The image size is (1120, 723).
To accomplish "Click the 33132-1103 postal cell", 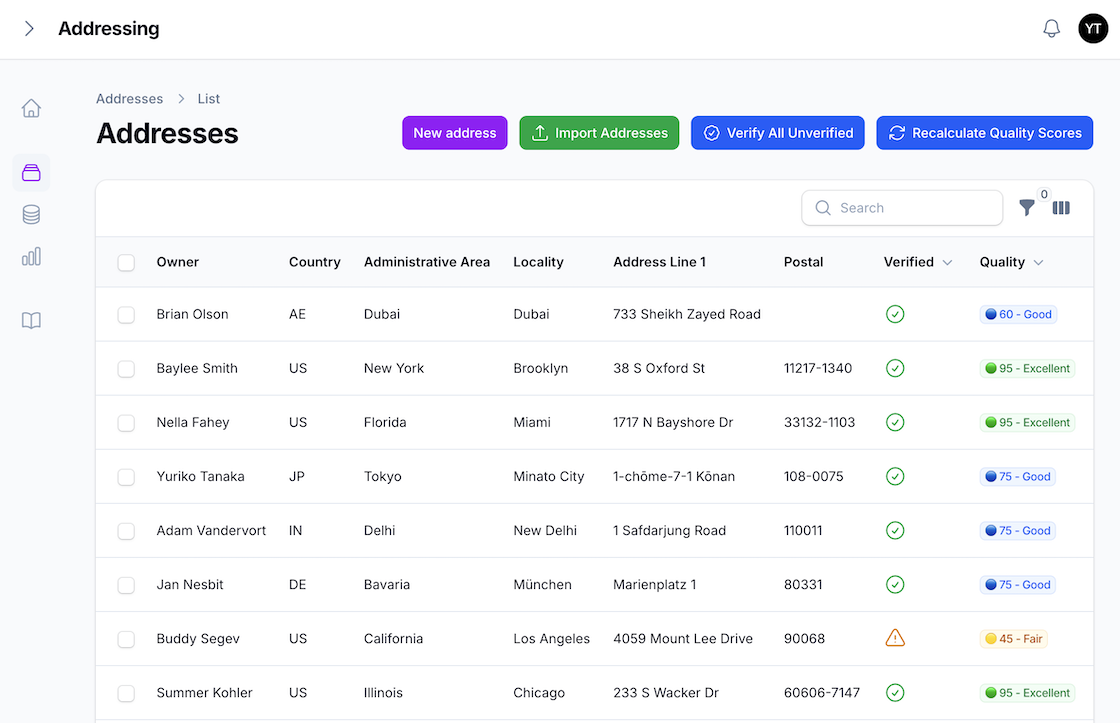I will pyautogui.click(x=819, y=422).
